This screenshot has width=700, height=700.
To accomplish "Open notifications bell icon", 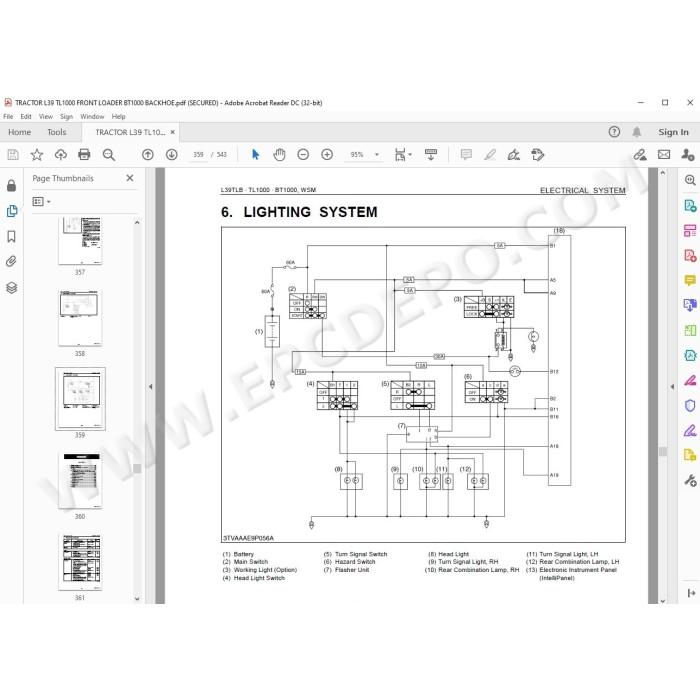I will pos(637,132).
